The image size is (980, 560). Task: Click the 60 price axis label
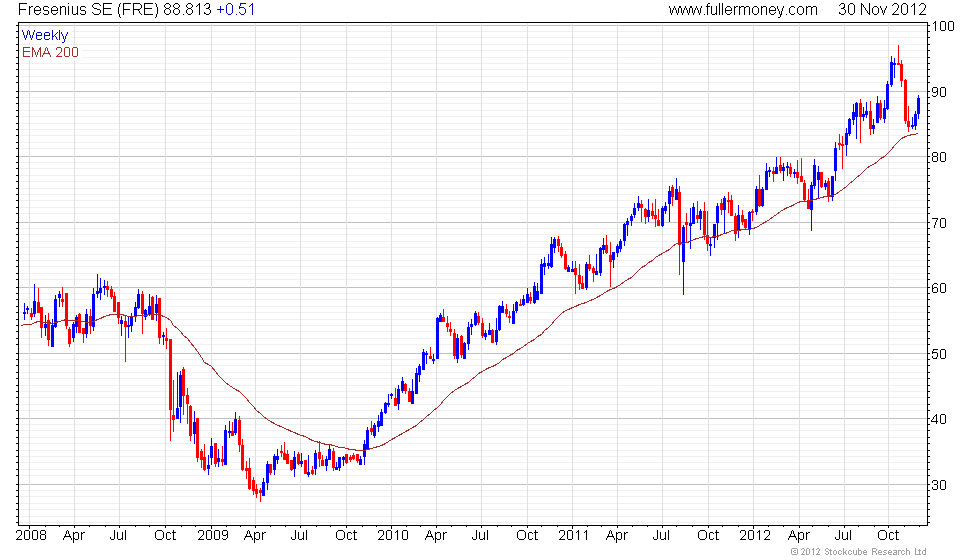[x=939, y=288]
